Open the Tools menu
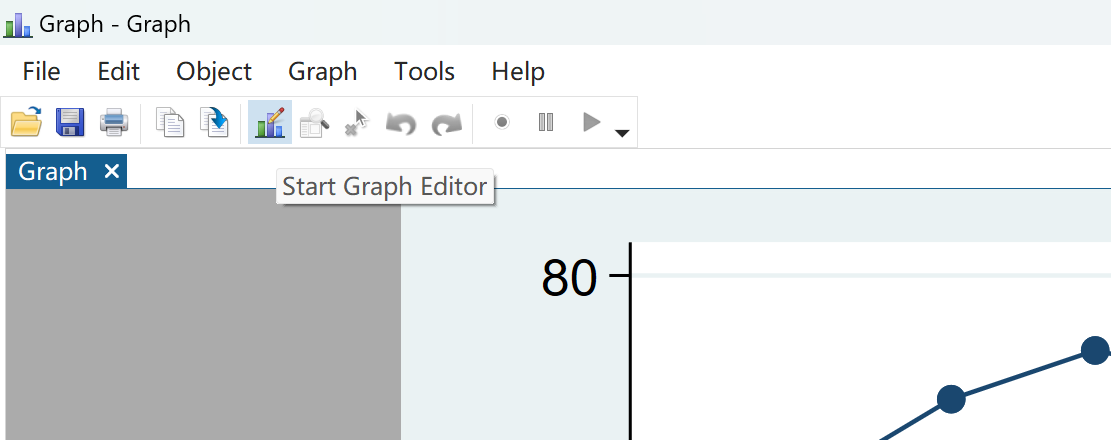1111x440 pixels. click(424, 72)
